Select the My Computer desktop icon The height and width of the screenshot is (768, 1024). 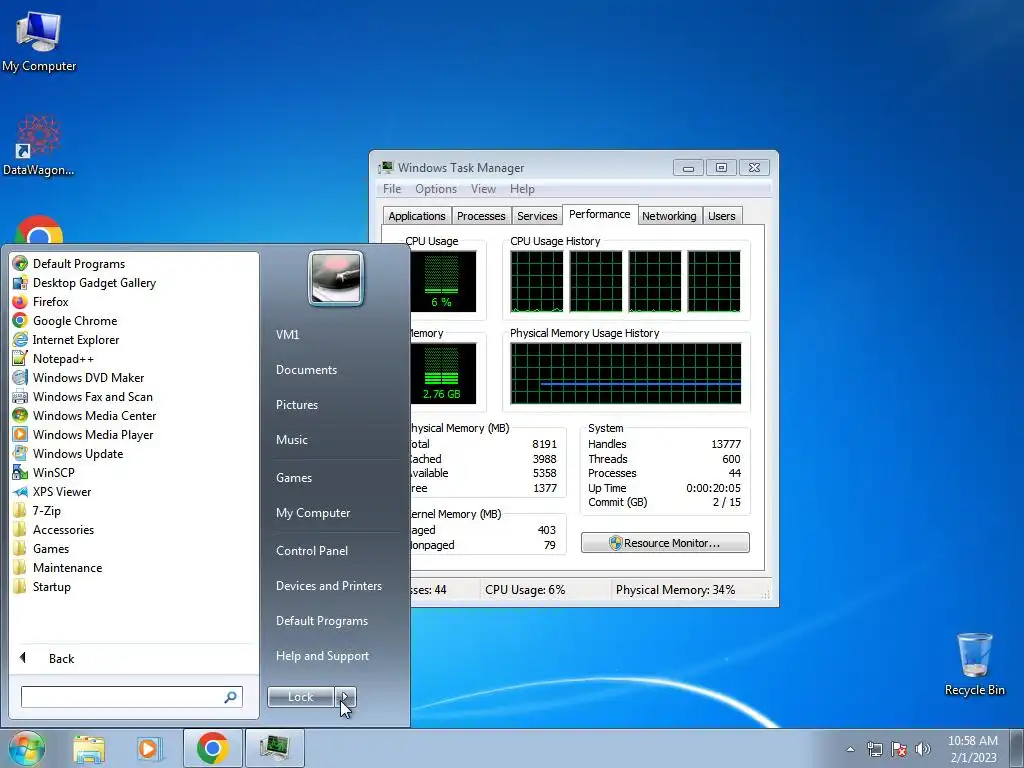tap(39, 40)
